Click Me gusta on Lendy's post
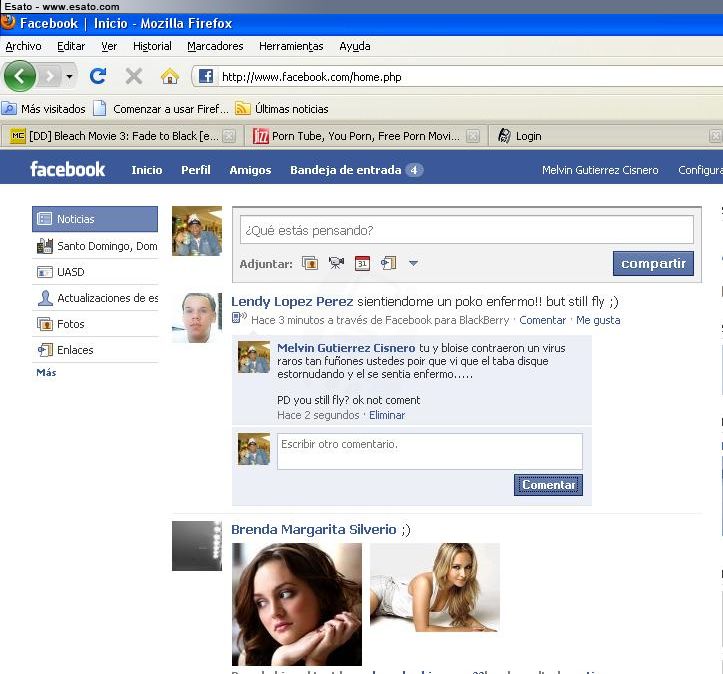Screen dimensions: 723x674 [x=598, y=320]
